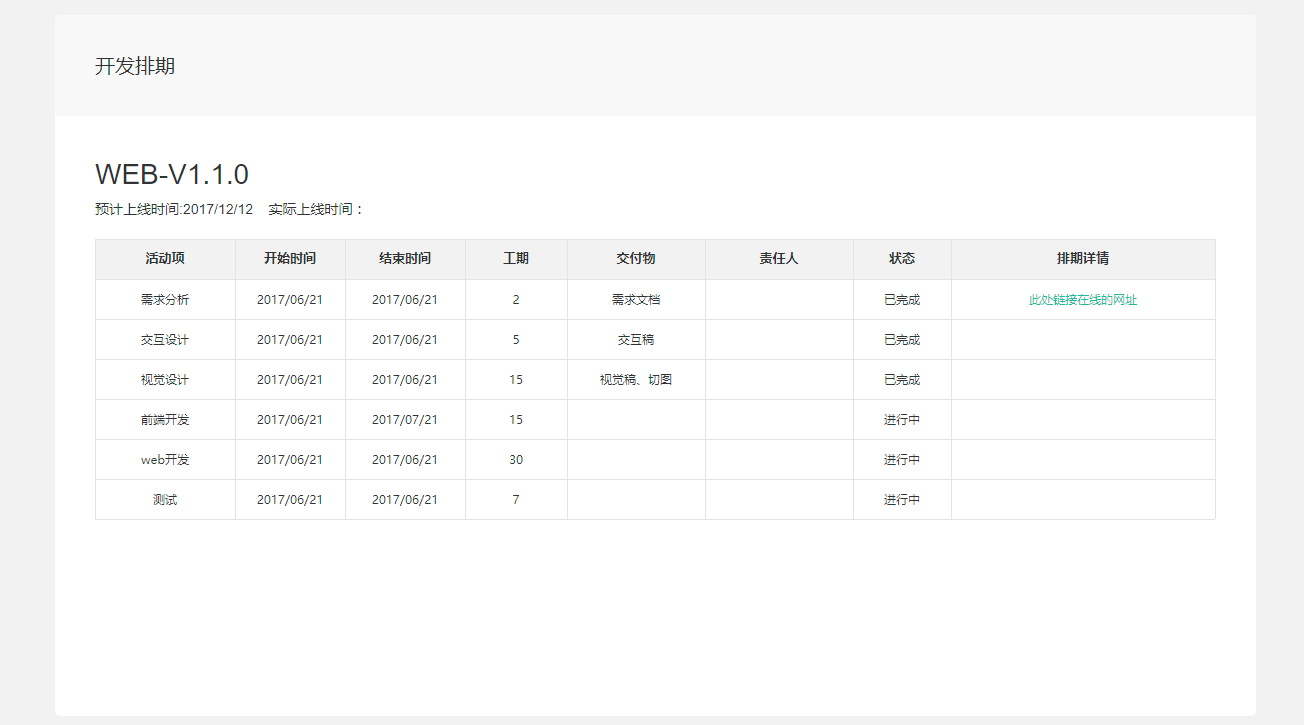Select the 需求分析 activity cell
This screenshot has height=725, width=1304.
[x=165, y=300]
